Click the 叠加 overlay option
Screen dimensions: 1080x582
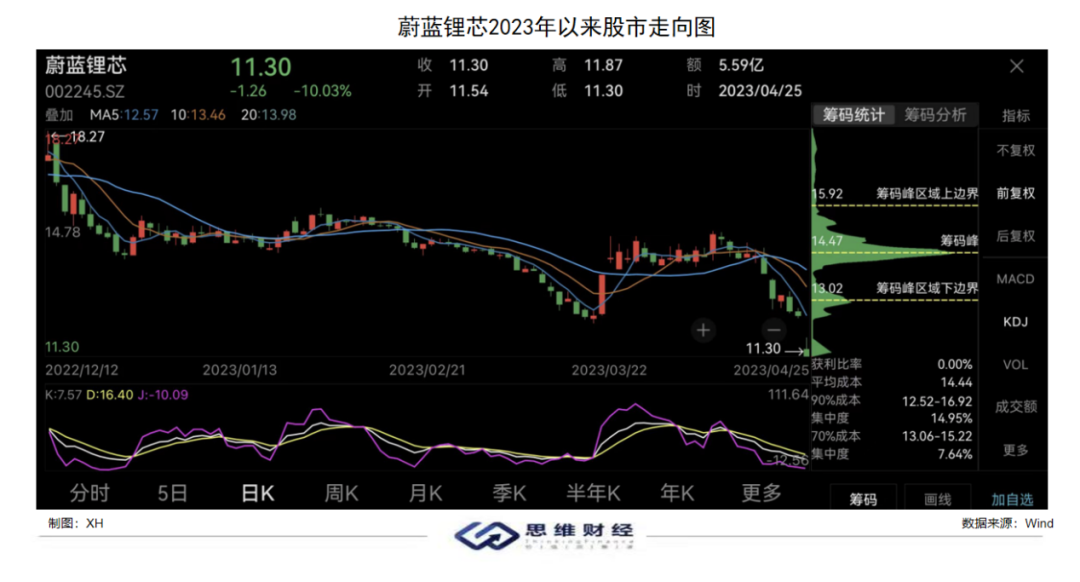pos(59,115)
